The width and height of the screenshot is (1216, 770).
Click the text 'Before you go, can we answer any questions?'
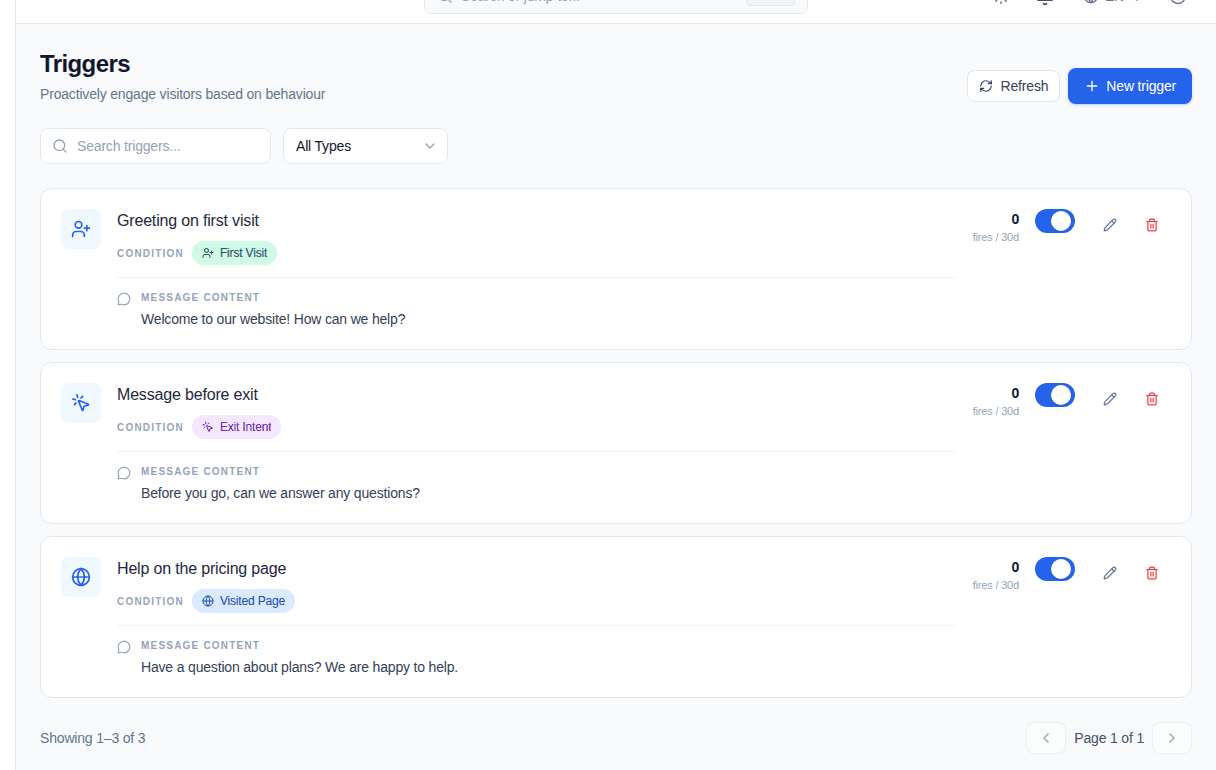(280, 493)
